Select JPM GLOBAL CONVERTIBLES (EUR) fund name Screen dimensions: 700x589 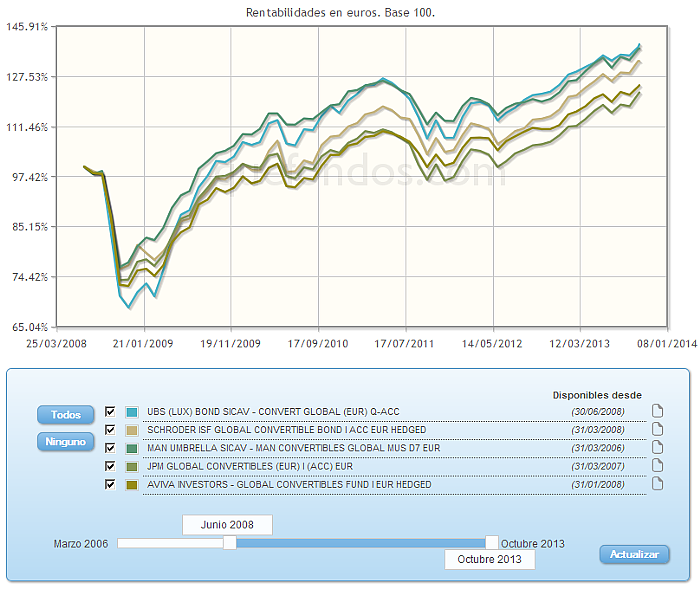click(x=250, y=467)
